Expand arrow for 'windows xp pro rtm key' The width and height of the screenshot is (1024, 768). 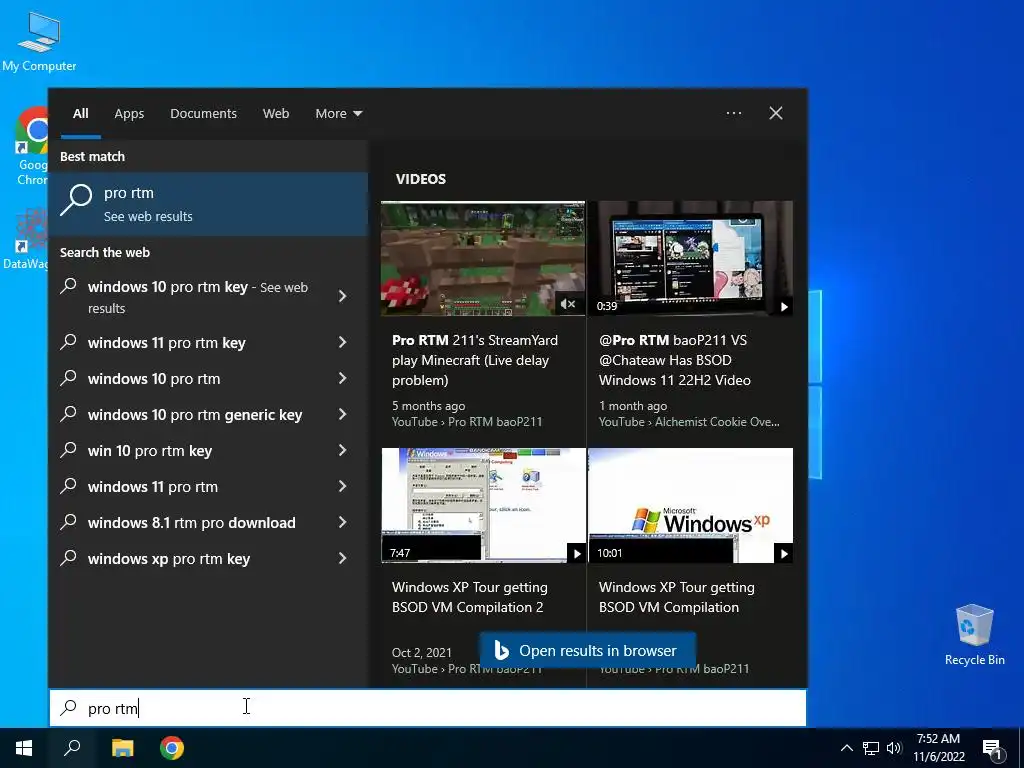[x=343, y=558]
